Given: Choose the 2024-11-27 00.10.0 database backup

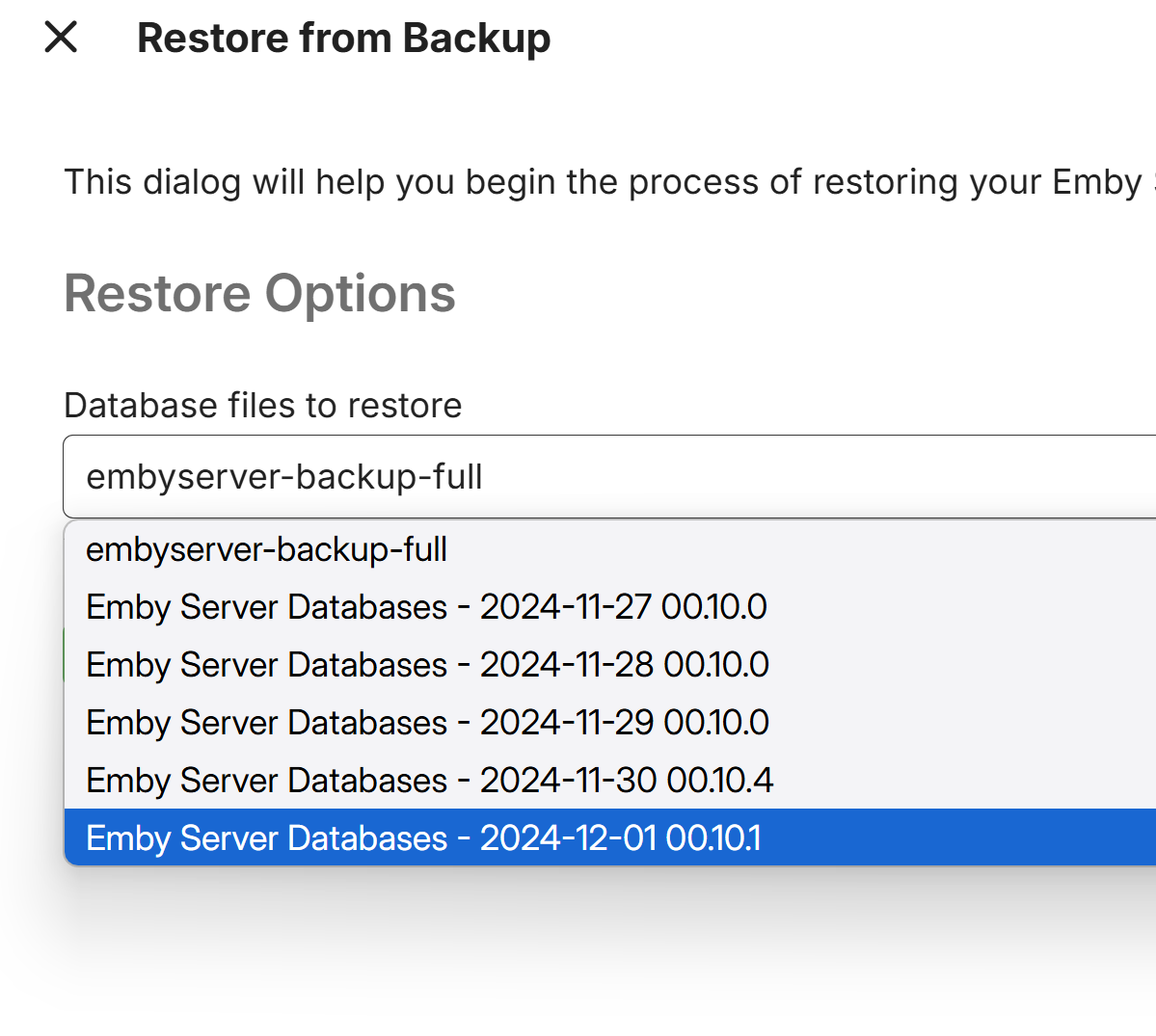Looking at the screenshot, I should (x=426, y=607).
